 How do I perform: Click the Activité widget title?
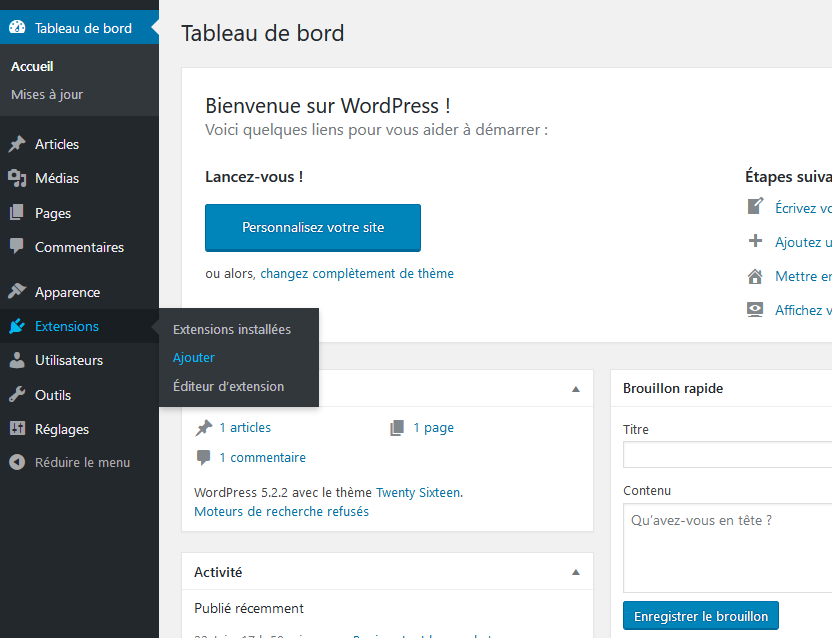(x=218, y=572)
